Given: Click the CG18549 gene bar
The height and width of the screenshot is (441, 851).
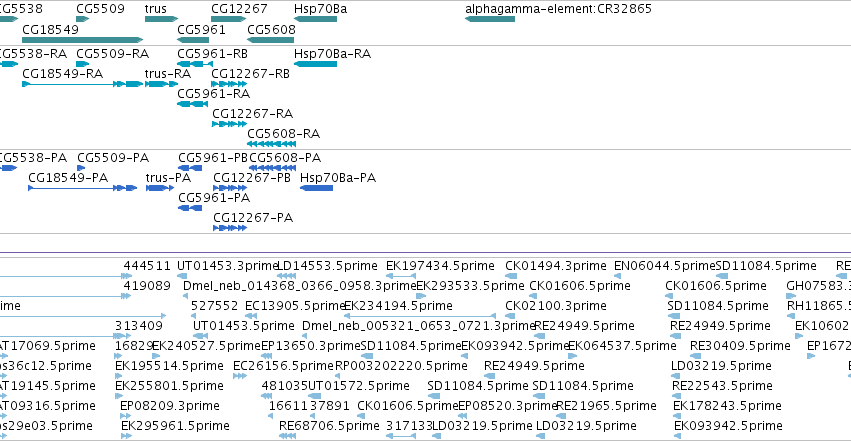Looking at the screenshot, I should [x=82, y=40].
